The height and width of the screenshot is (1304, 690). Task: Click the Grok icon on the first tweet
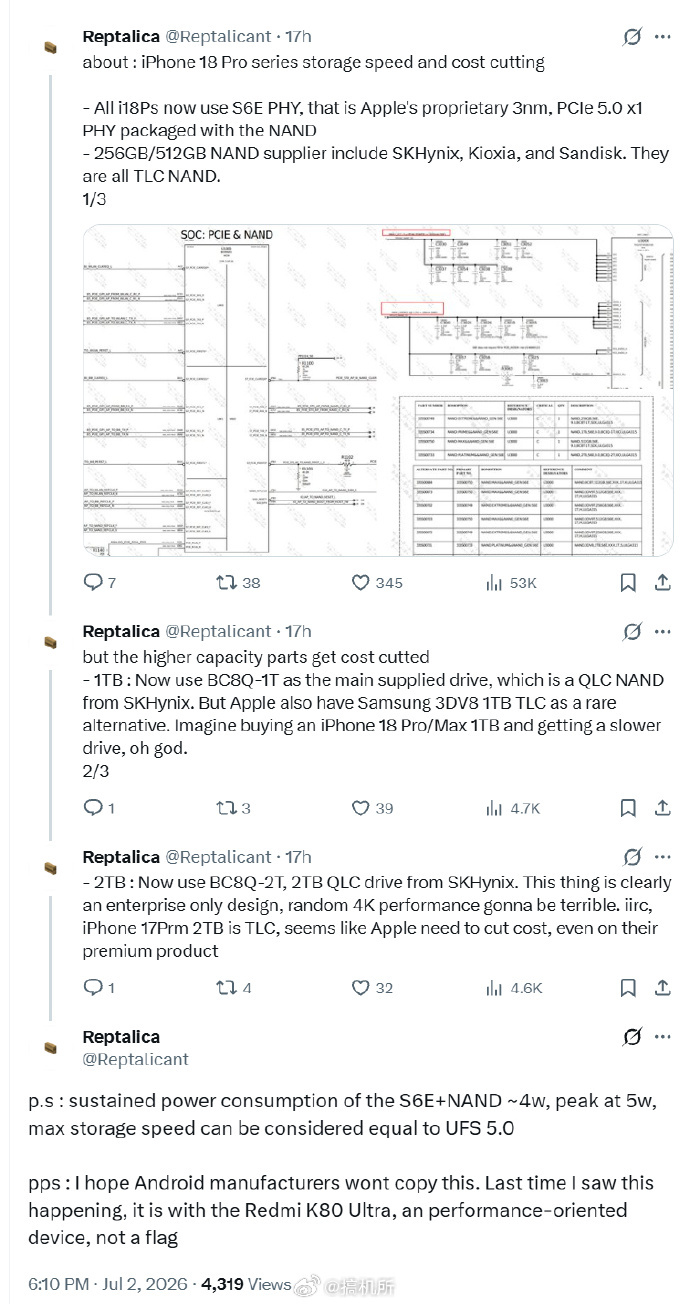[x=632, y=37]
